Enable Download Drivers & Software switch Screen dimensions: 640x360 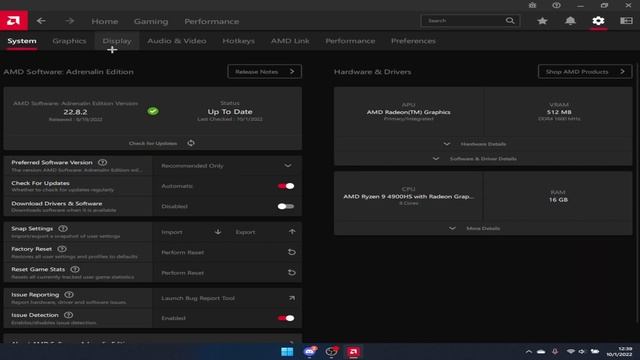286,207
